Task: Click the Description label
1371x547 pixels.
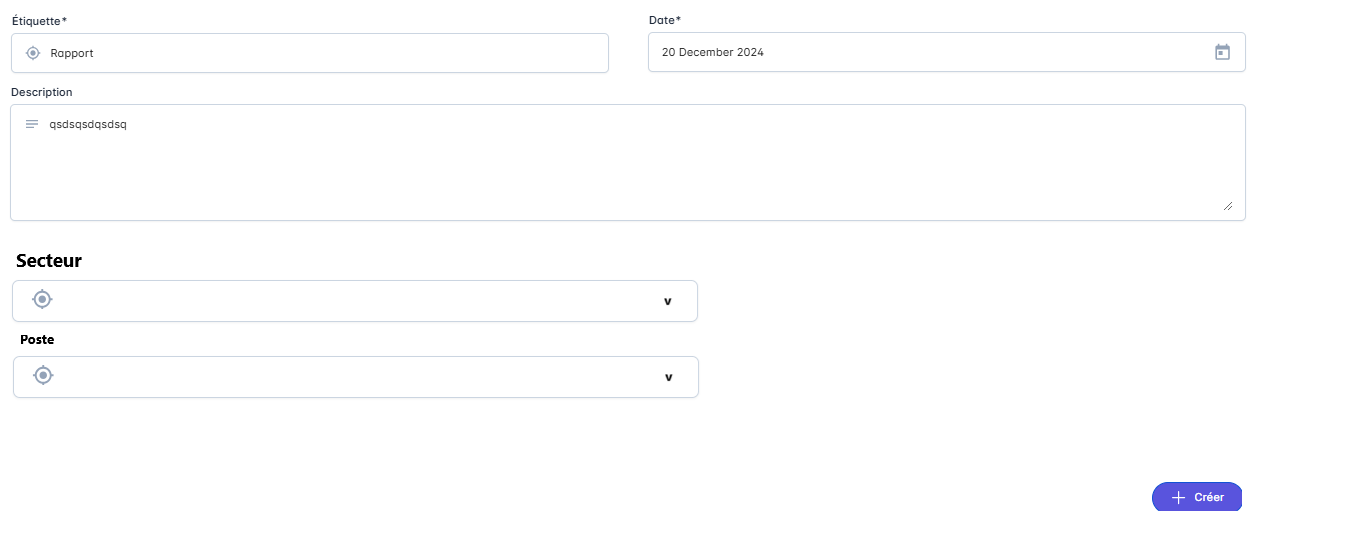Action: [x=42, y=92]
